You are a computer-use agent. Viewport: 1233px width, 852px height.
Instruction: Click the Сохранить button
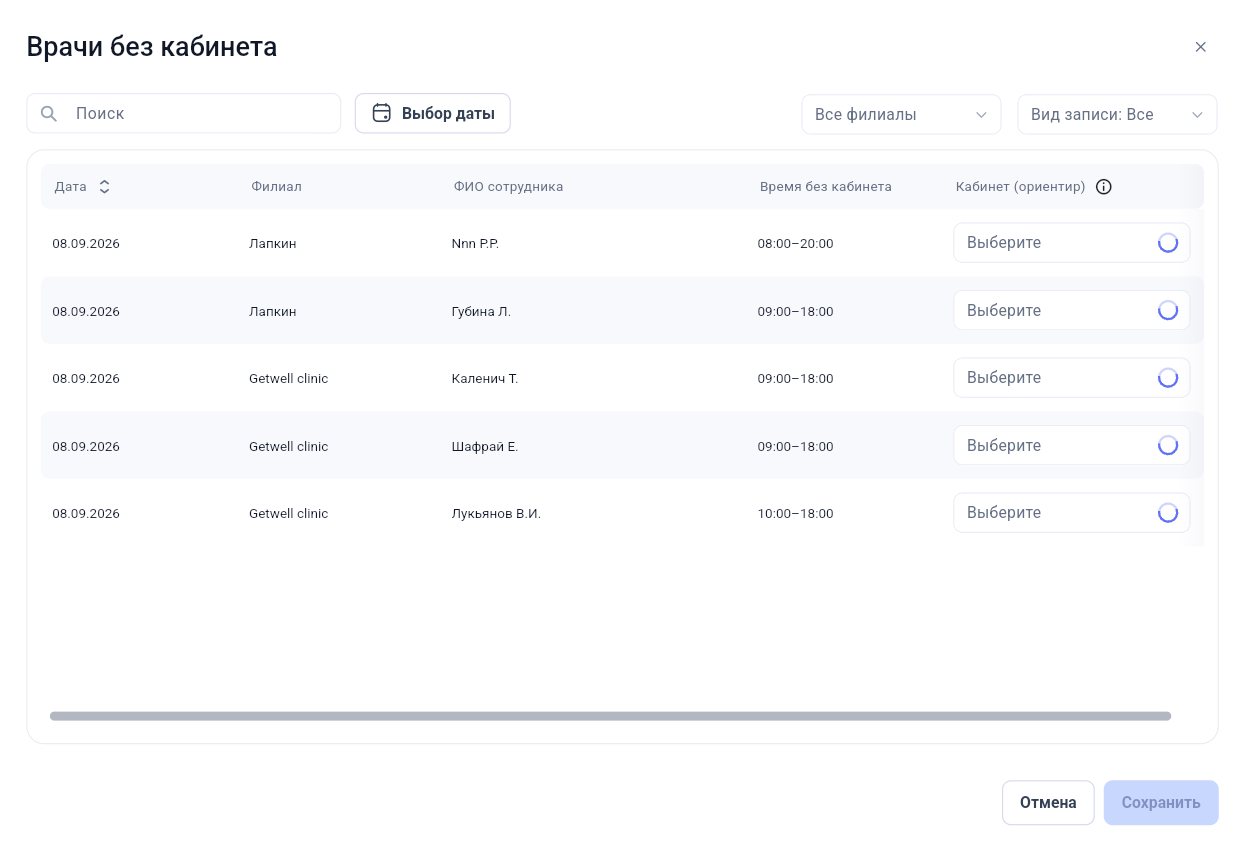click(1161, 802)
